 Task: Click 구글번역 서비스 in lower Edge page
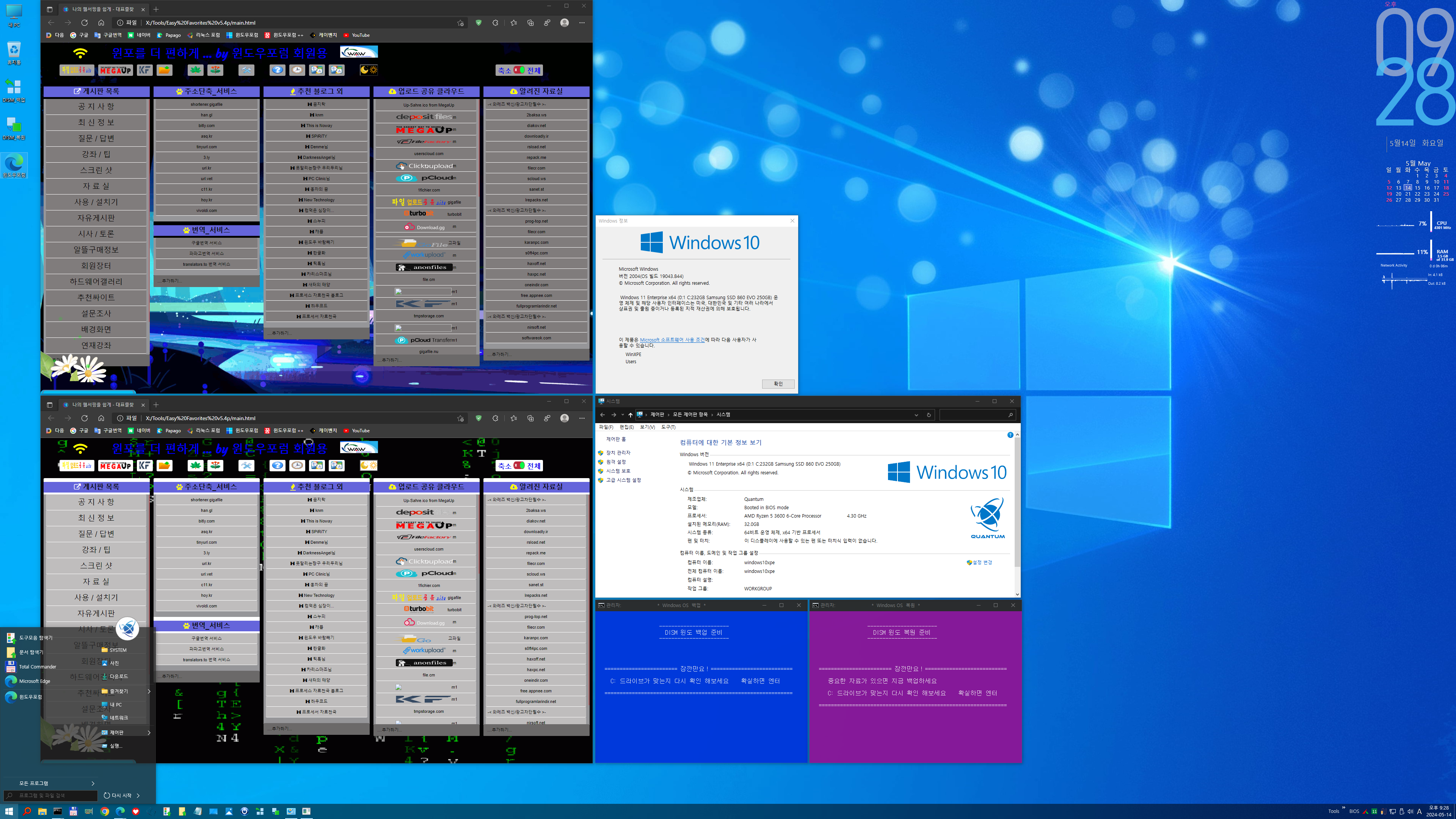[206, 638]
